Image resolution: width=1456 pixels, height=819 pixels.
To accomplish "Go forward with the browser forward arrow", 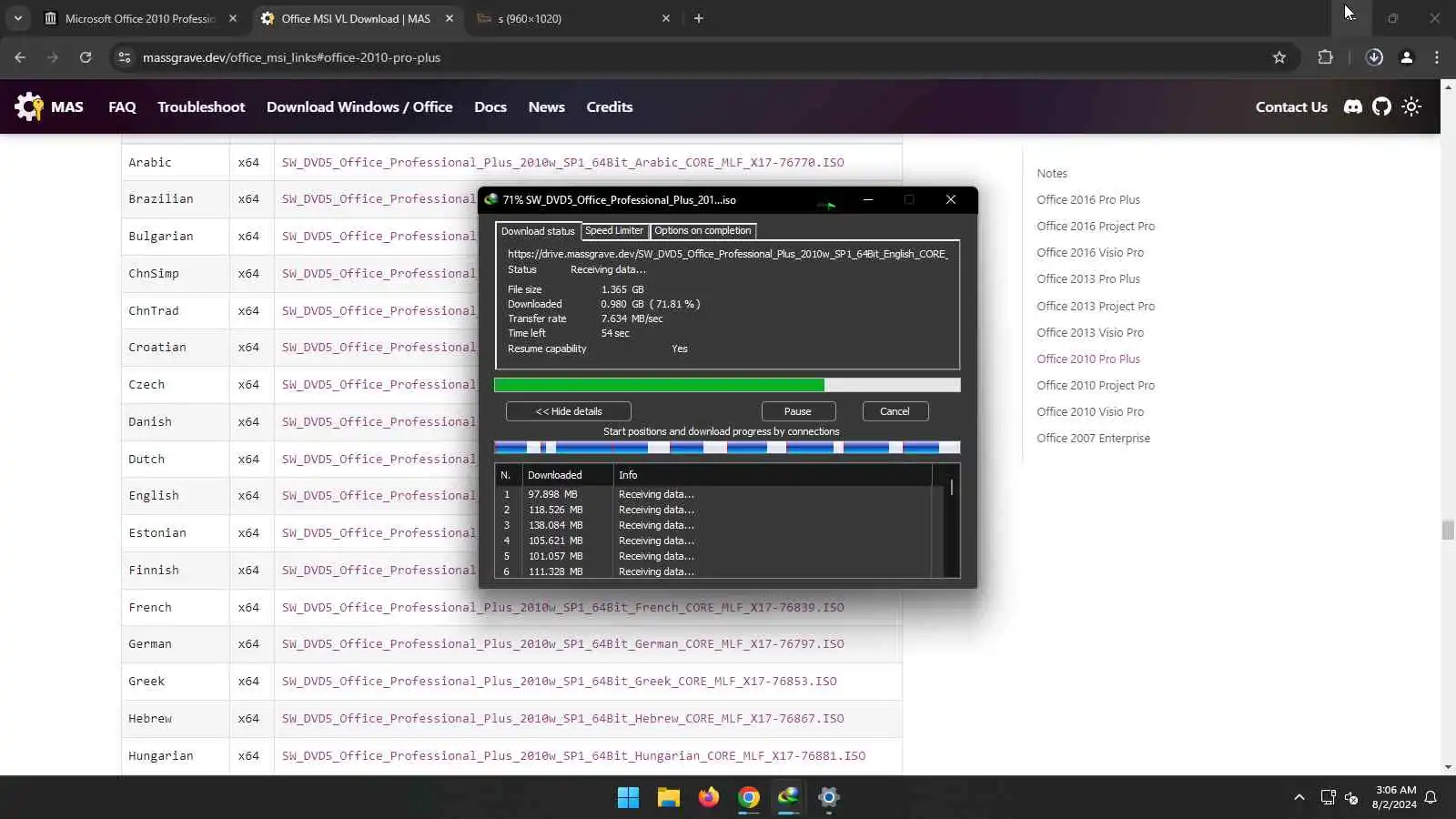I will click(53, 57).
